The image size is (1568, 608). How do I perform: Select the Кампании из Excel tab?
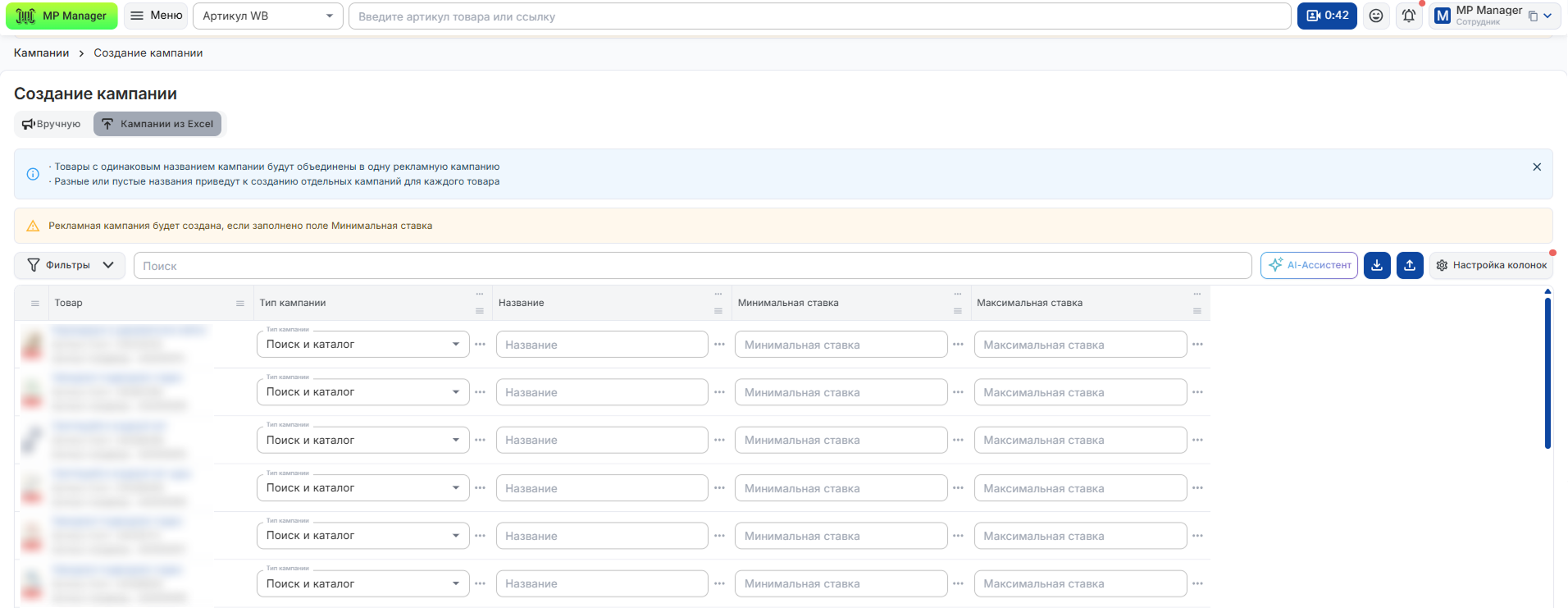point(157,124)
